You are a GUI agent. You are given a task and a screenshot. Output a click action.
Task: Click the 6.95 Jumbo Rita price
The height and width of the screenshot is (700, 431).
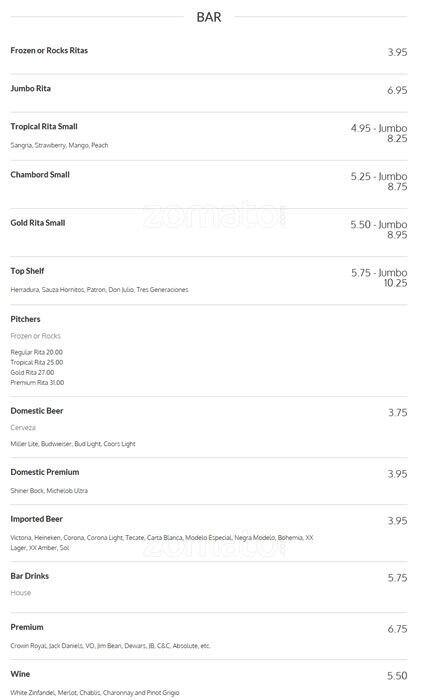point(397,90)
